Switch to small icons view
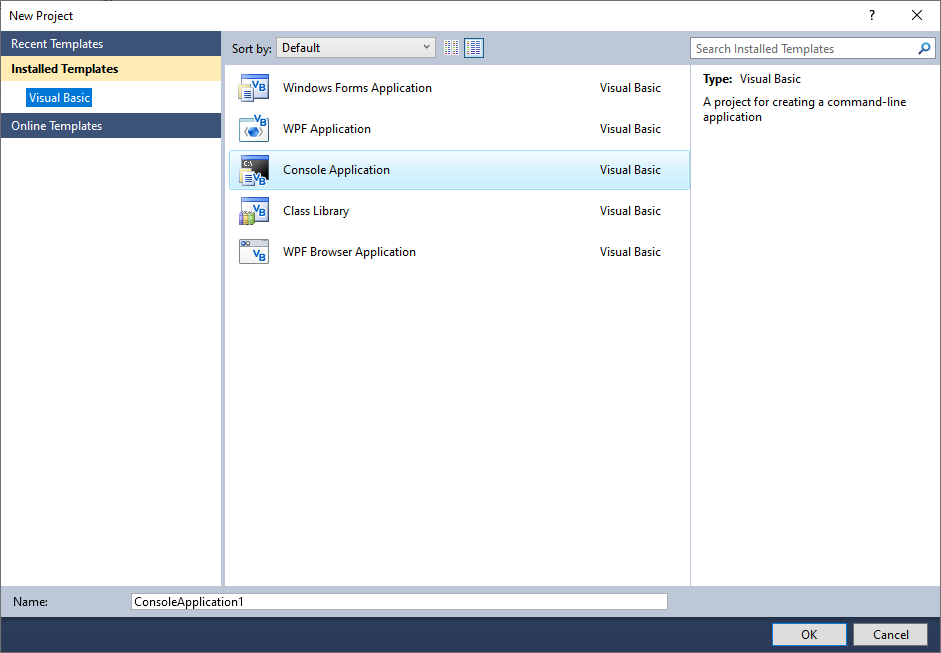Viewport: 941px width, 653px height. point(451,48)
